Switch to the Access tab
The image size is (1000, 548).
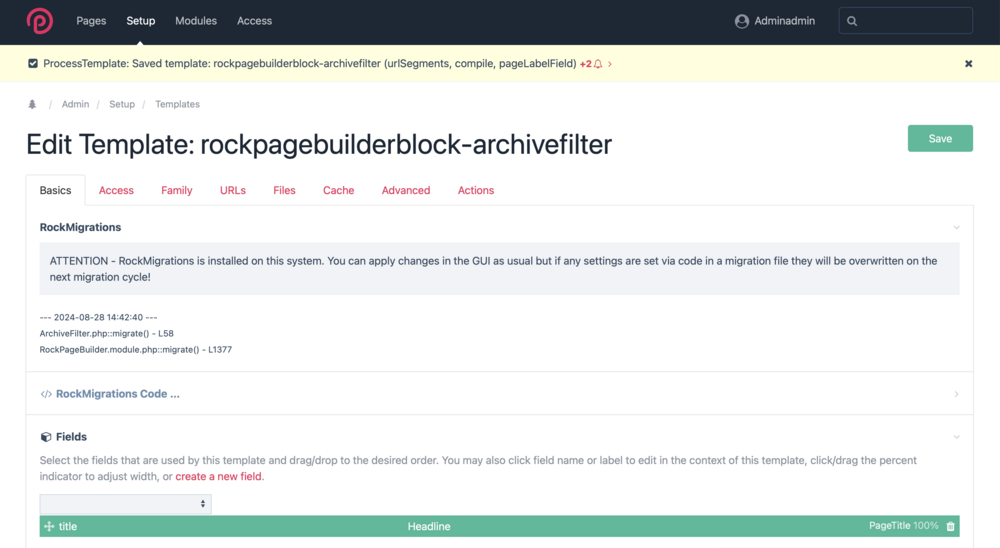tap(116, 190)
